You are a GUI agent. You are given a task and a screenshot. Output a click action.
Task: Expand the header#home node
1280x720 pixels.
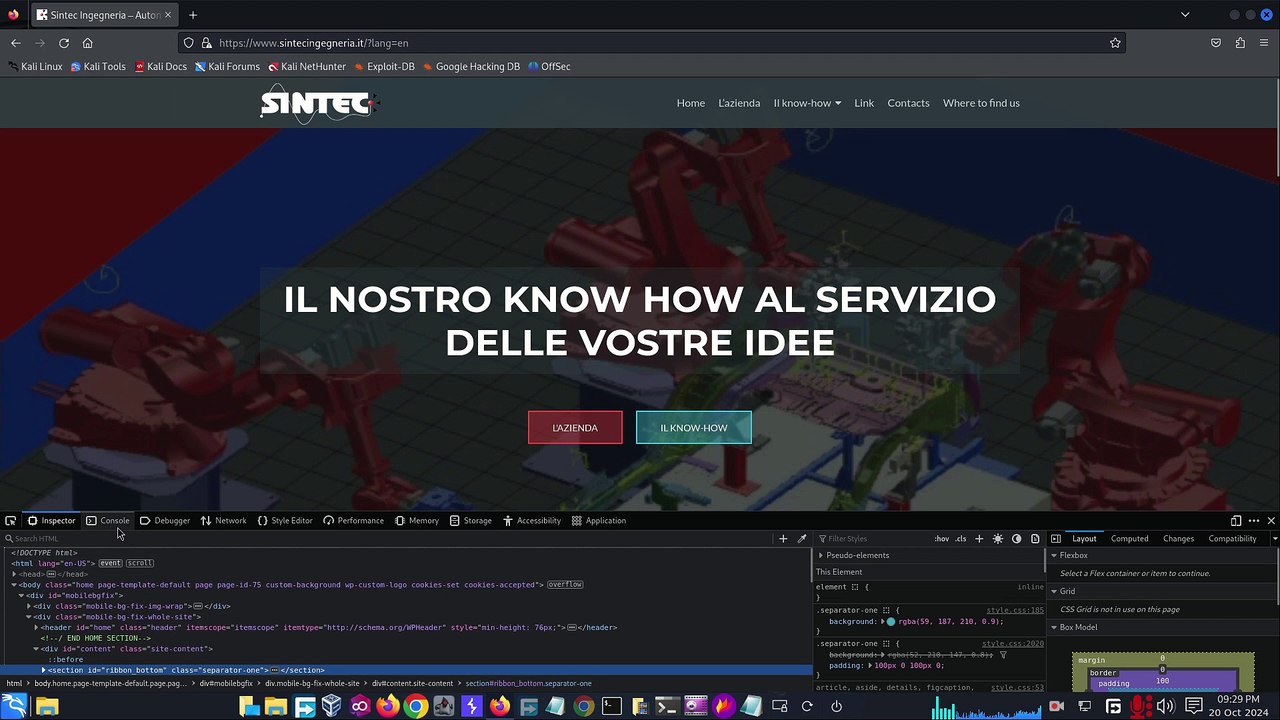point(37,628)
